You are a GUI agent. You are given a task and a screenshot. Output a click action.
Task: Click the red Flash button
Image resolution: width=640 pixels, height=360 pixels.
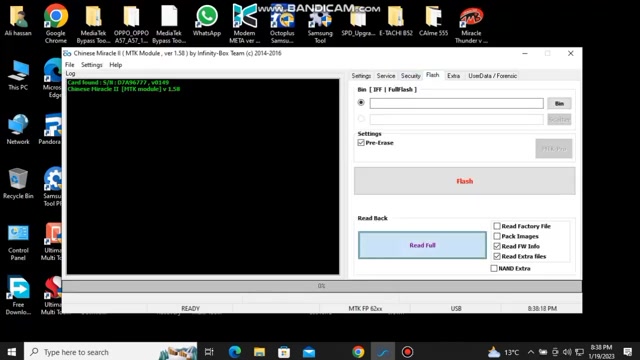464,181
